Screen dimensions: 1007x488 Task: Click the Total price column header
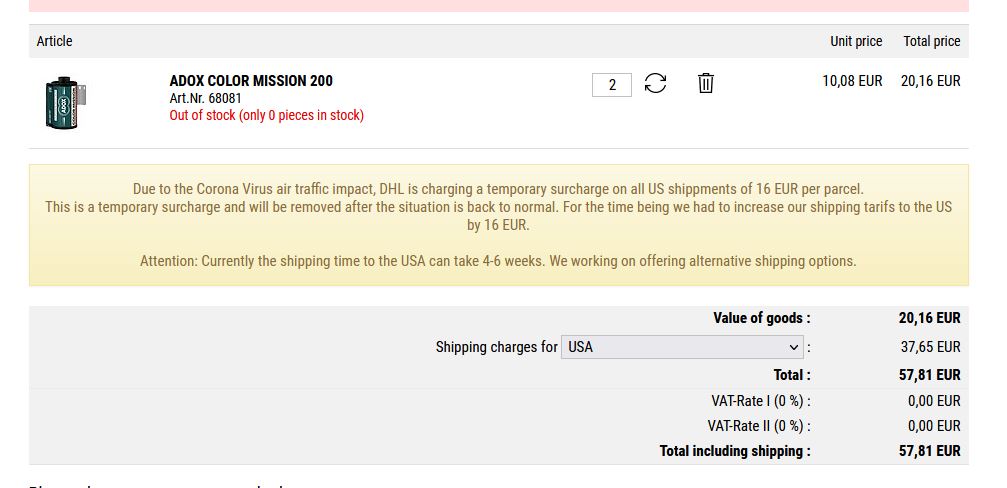(x=932, y=41)
